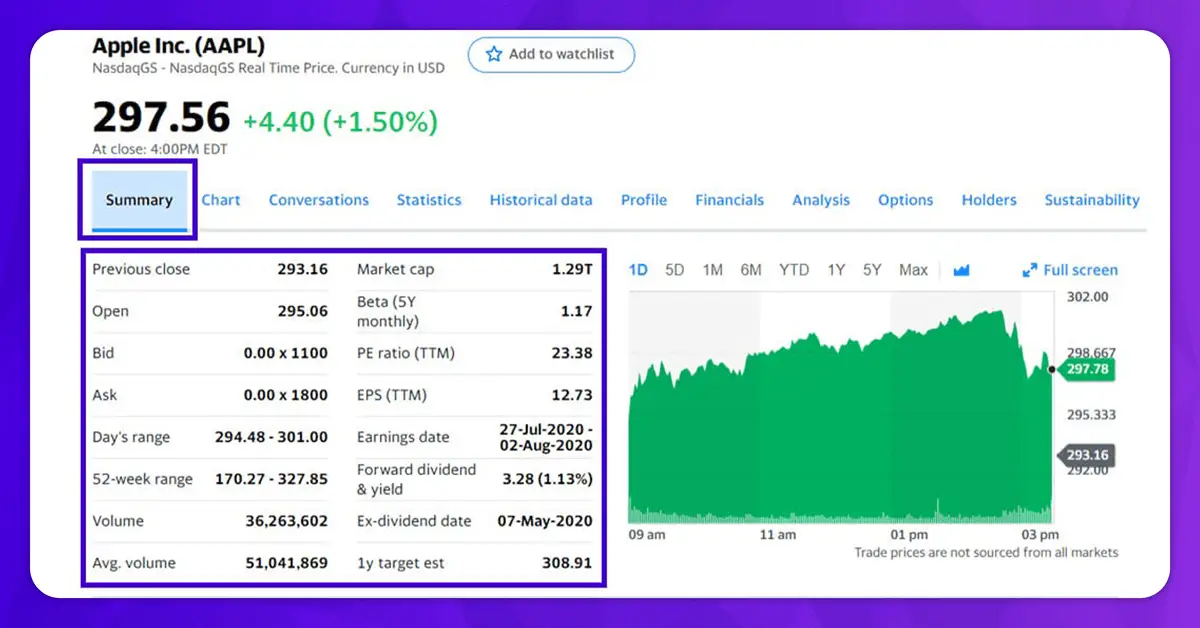The image size is (1200, 628).
Task: Click the Avg. volume value 51,041,869
Action: [x=287, y=563]
